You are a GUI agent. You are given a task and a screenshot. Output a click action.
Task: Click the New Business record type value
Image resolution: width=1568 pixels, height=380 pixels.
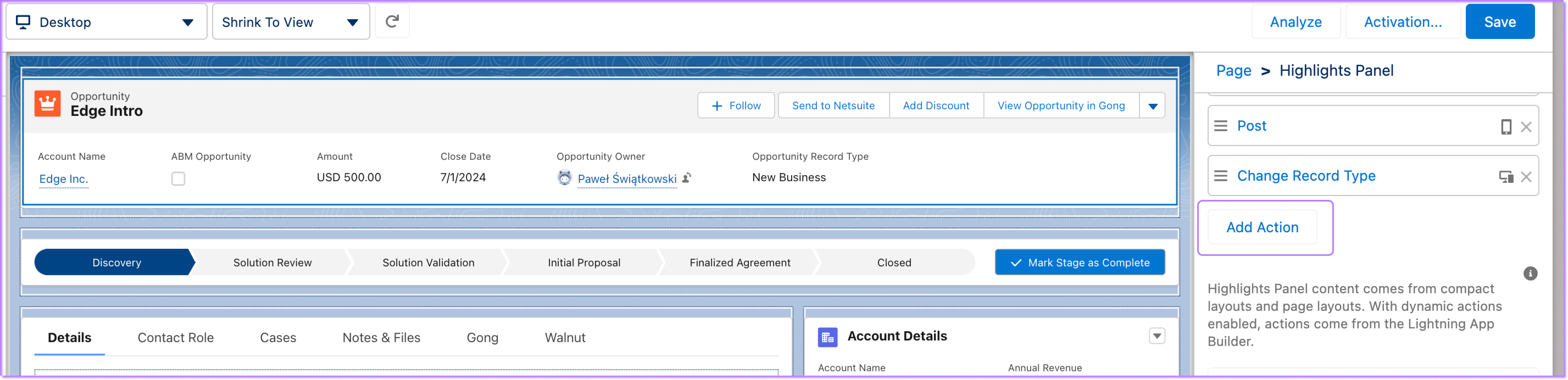pos(788,178)
